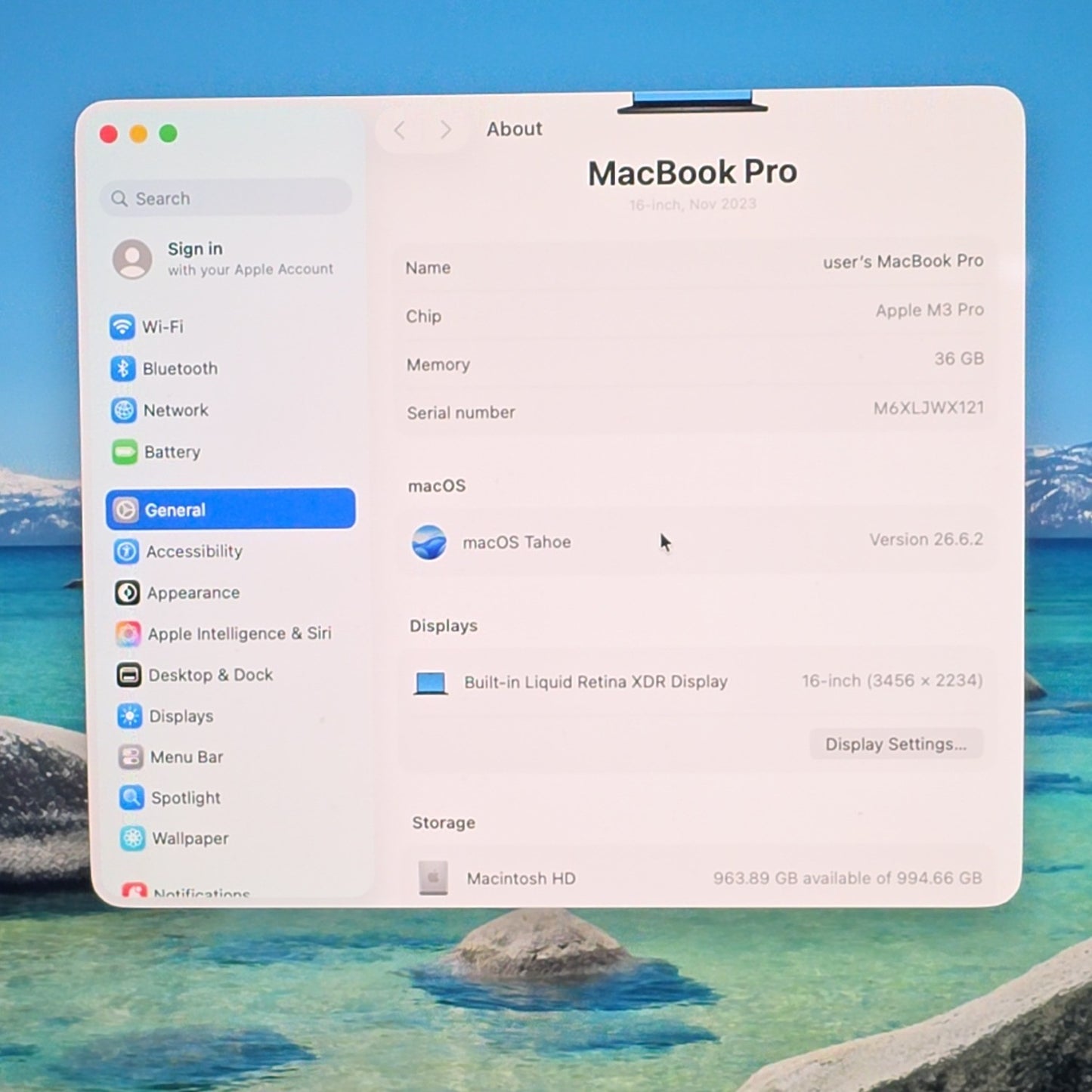Image resolution: width=1092 pixels, height=1092 pixels.
Task: Open Spotlight icon in sidebar
Action: pyautogui.click(x=131, y=797)
